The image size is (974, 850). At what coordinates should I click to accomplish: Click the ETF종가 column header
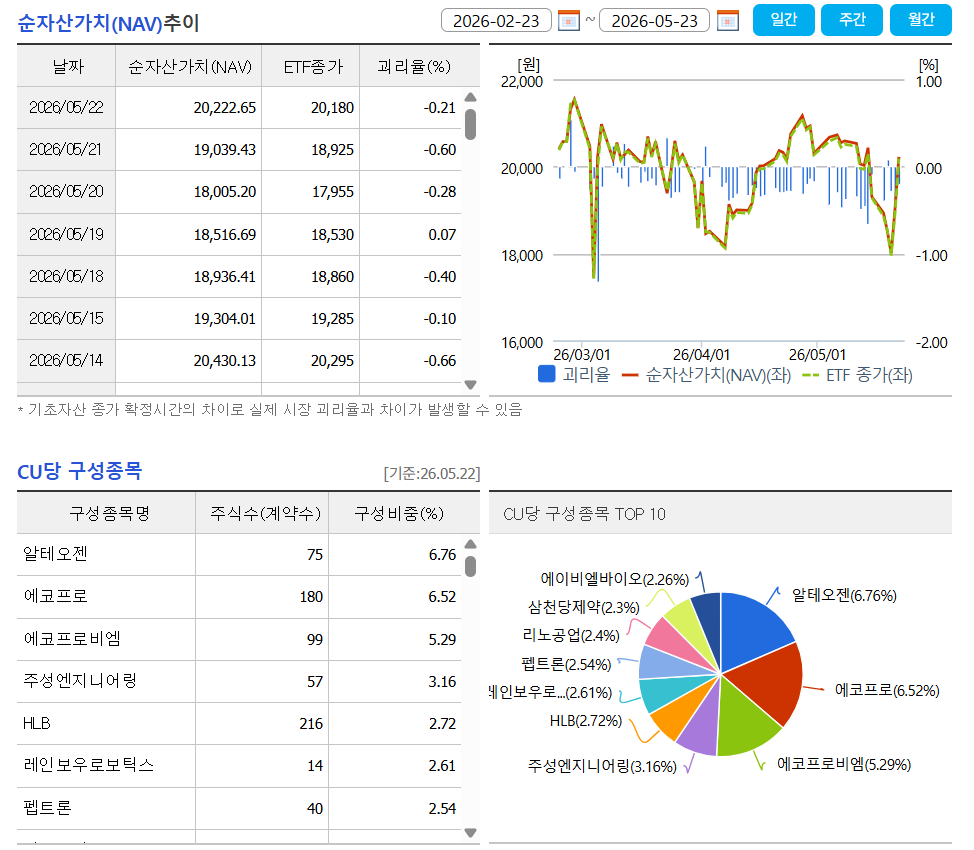[x=311, y=66]
